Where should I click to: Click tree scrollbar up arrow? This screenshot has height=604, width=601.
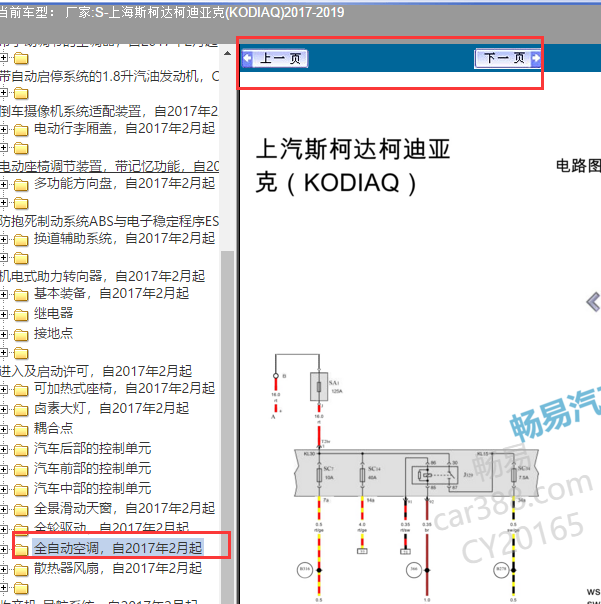pos(227,54)
